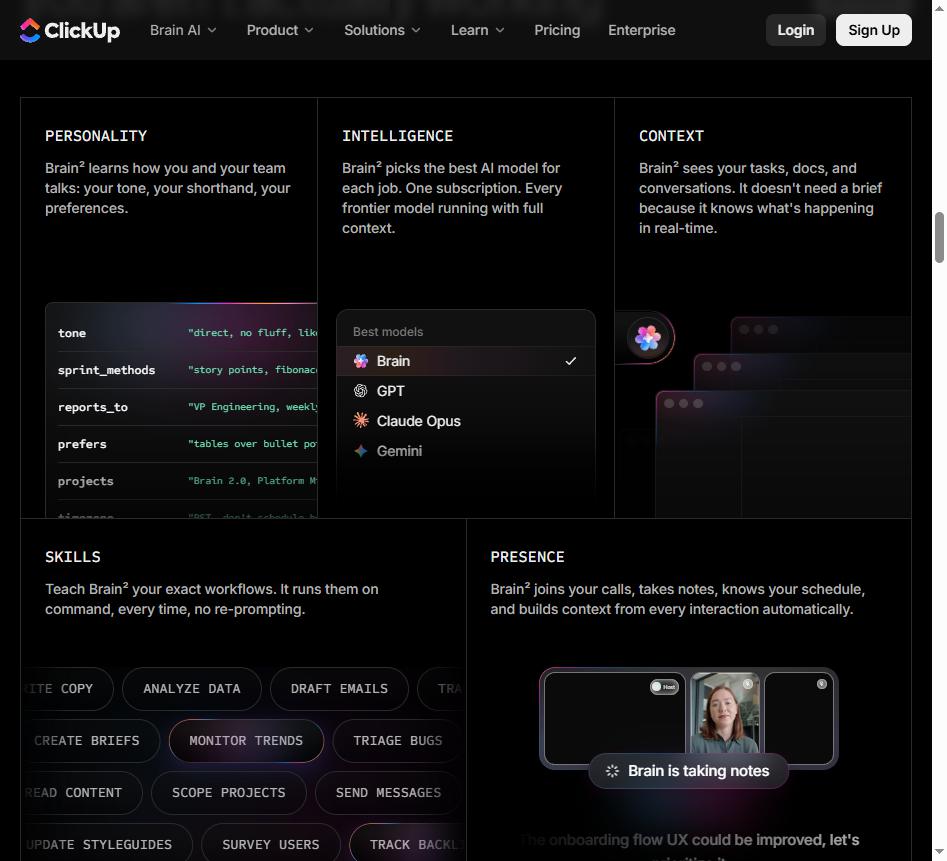Expand the Product dropdown menu

280,30
